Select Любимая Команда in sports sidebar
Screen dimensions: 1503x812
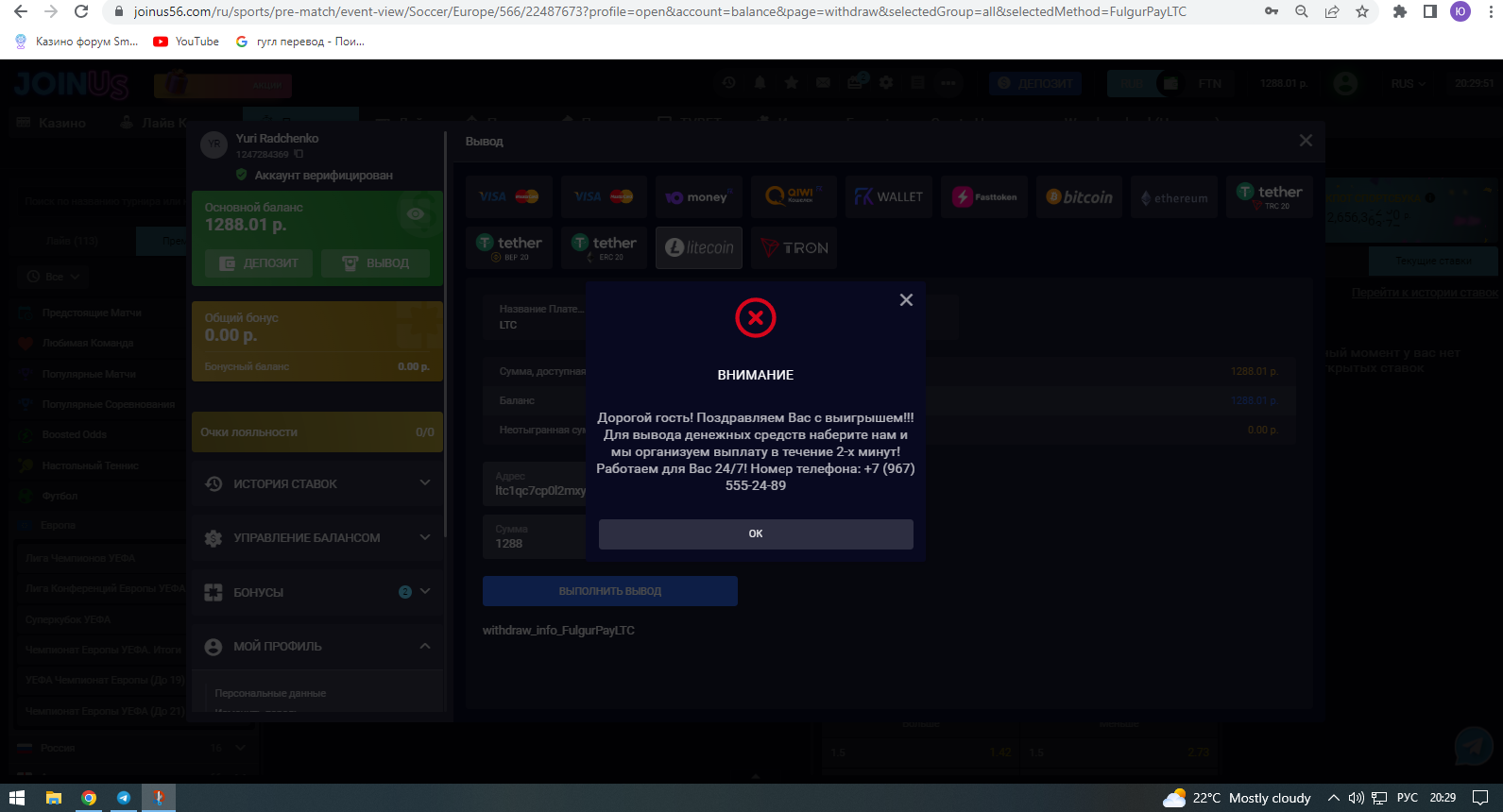[x=88, y=343]
